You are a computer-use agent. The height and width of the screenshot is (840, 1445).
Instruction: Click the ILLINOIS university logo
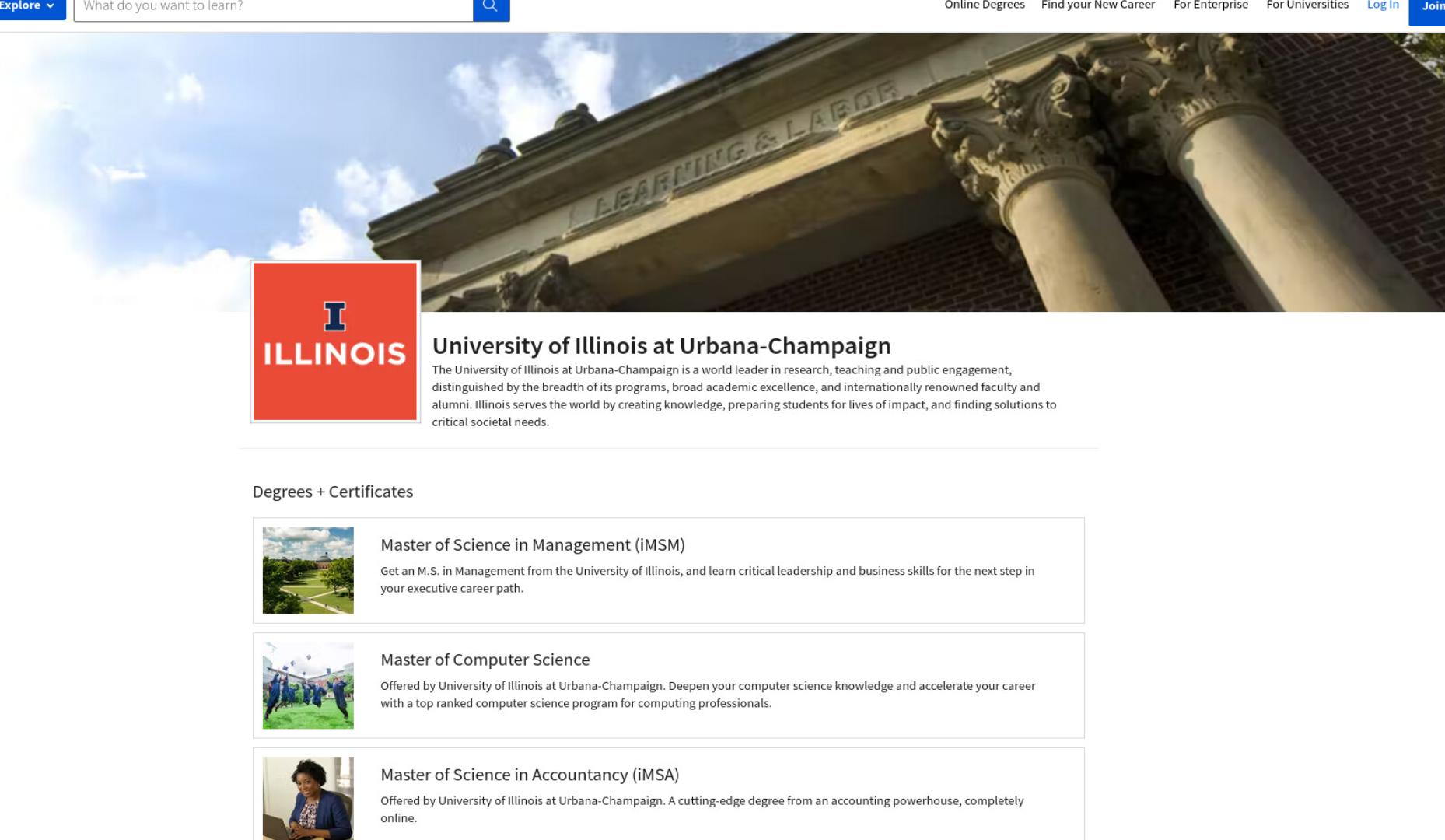335,341
